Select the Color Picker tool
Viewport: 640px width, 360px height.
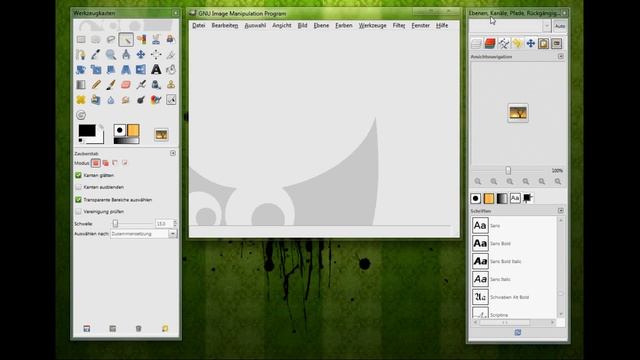click(x=96, y=55)
